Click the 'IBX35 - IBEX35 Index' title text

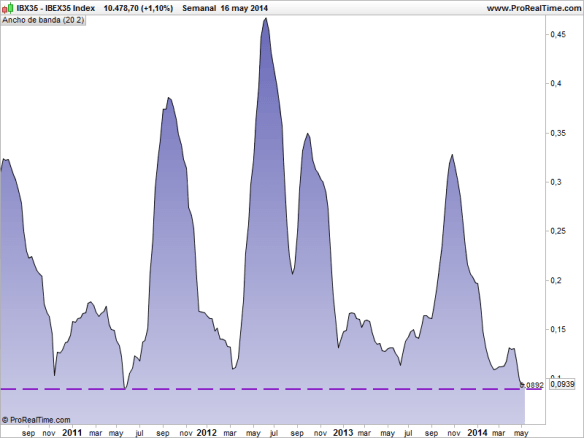click(x=56, y=8)
